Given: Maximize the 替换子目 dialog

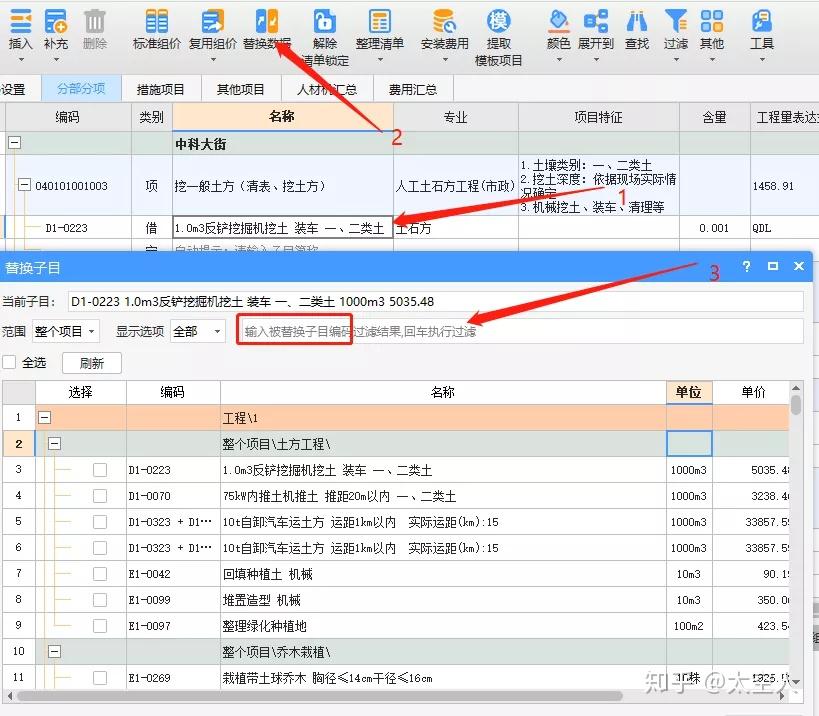Looking at the screenshot, I should pos(773,266).
